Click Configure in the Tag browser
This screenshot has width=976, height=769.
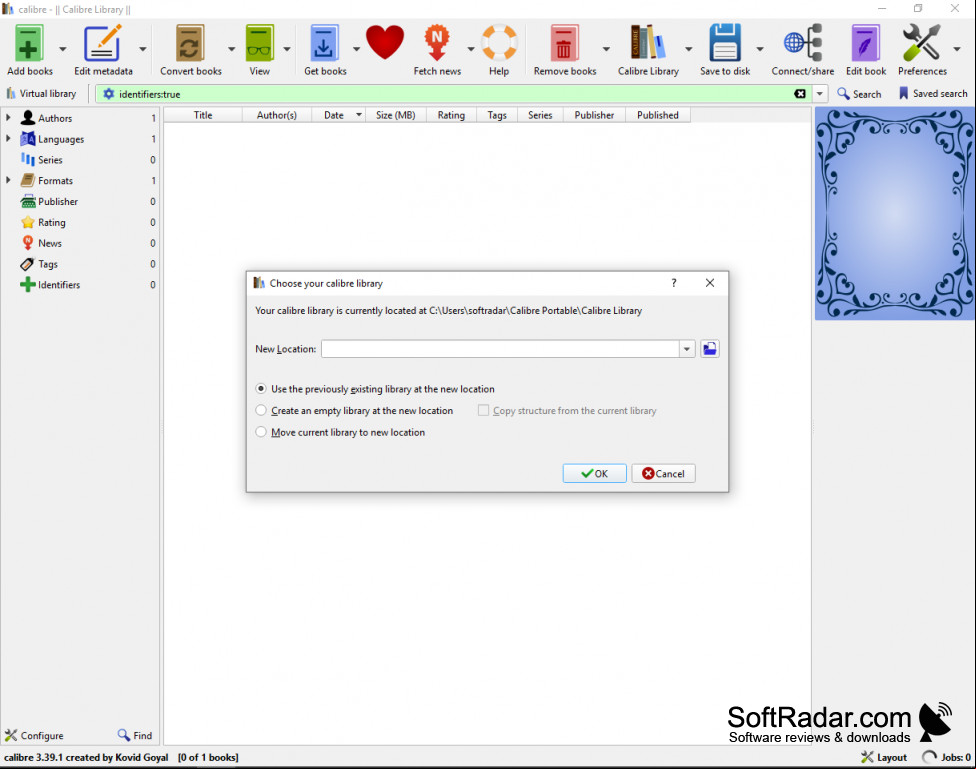click(x=34, y=735)
